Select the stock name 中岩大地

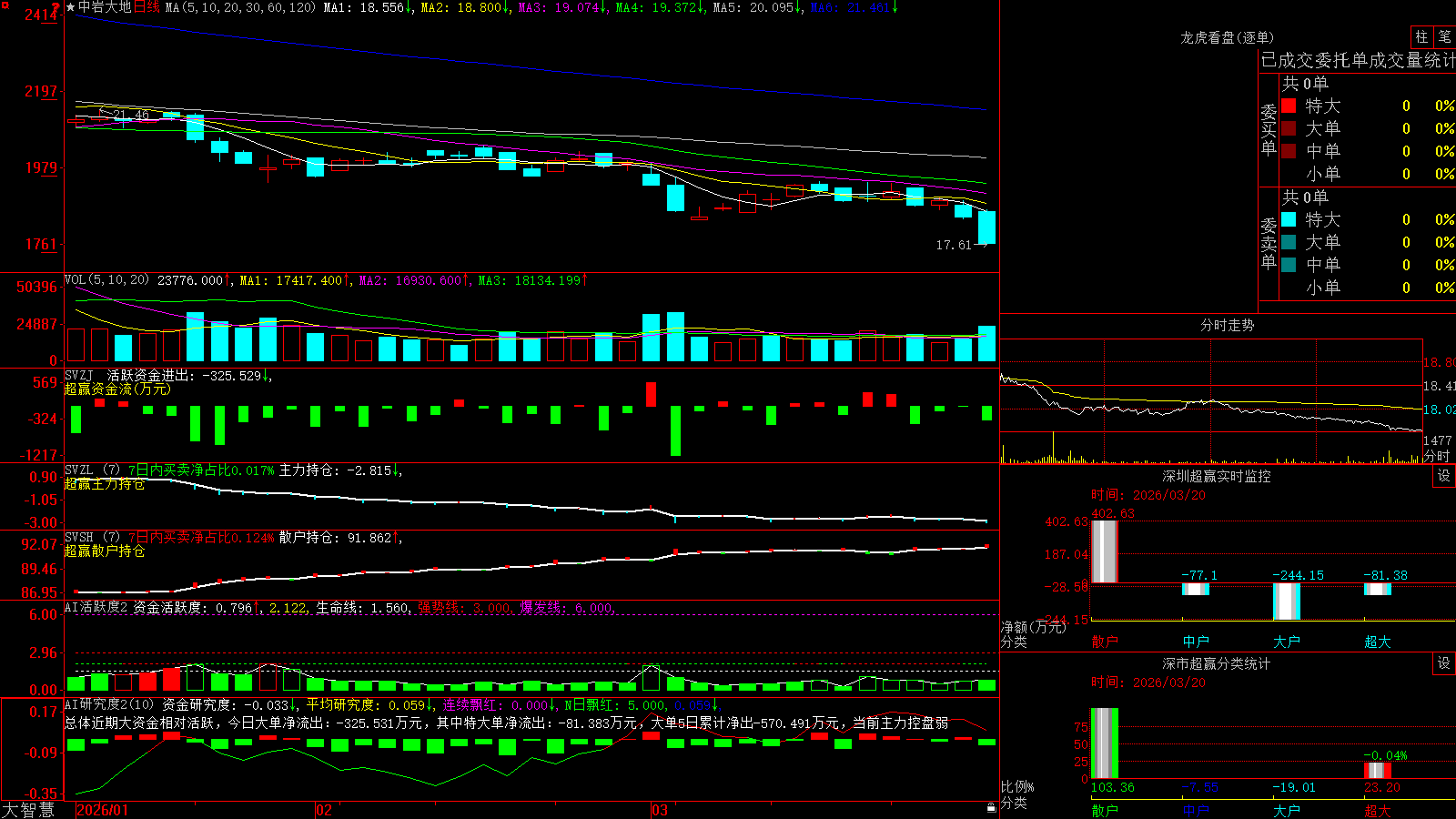(105, 7)
